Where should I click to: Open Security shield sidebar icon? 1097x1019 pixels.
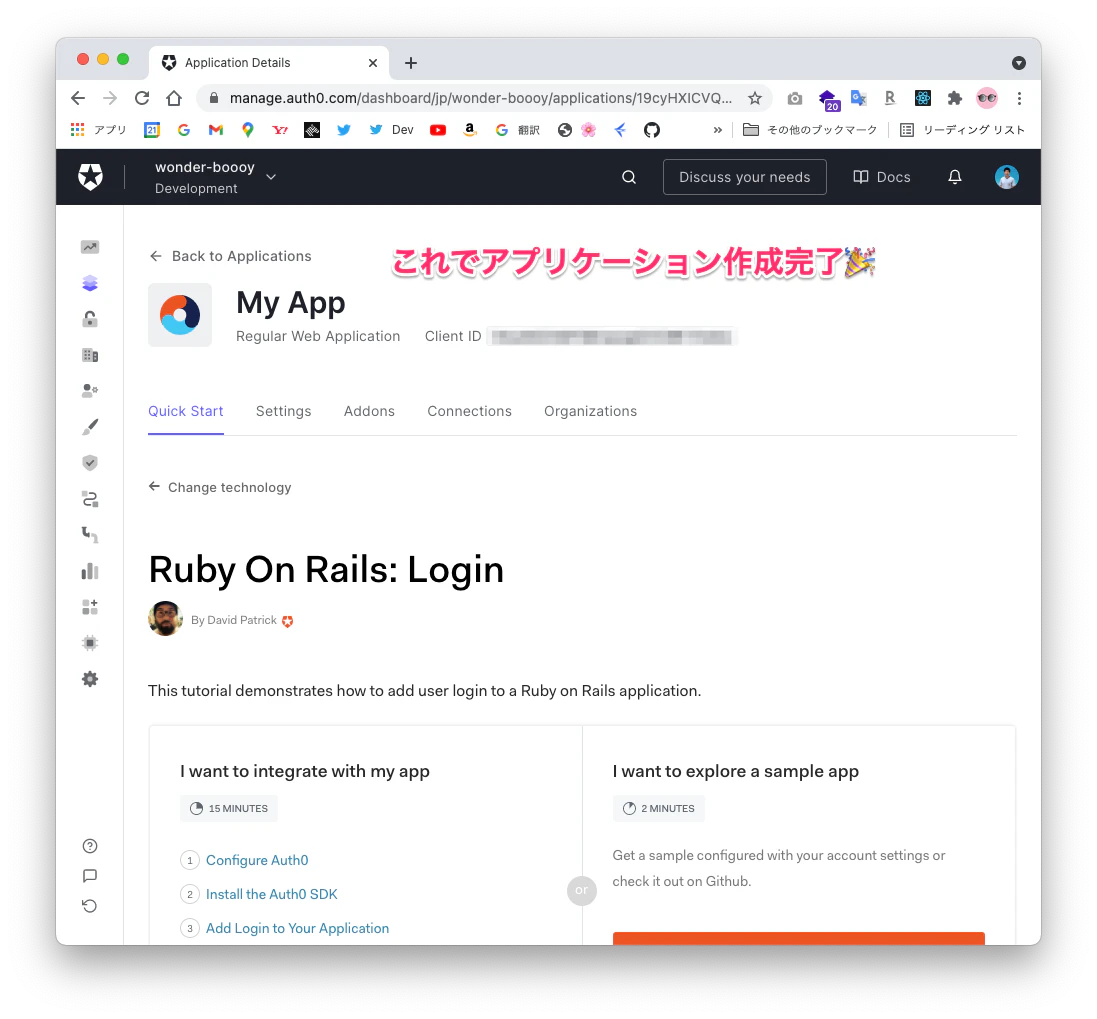coord(90,463)
